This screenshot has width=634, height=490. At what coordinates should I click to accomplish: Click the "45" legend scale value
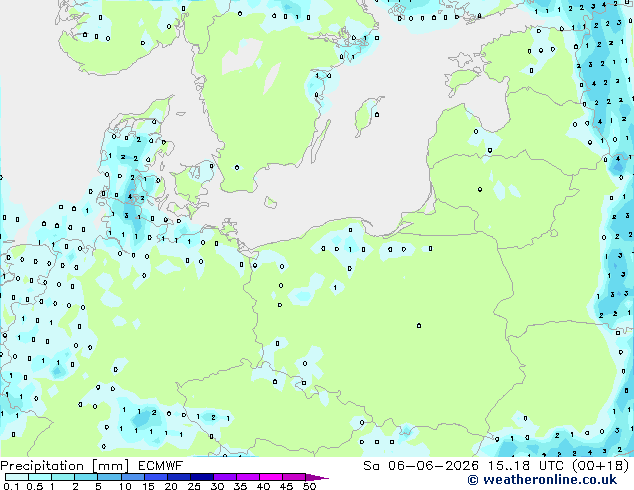[286, 486]
